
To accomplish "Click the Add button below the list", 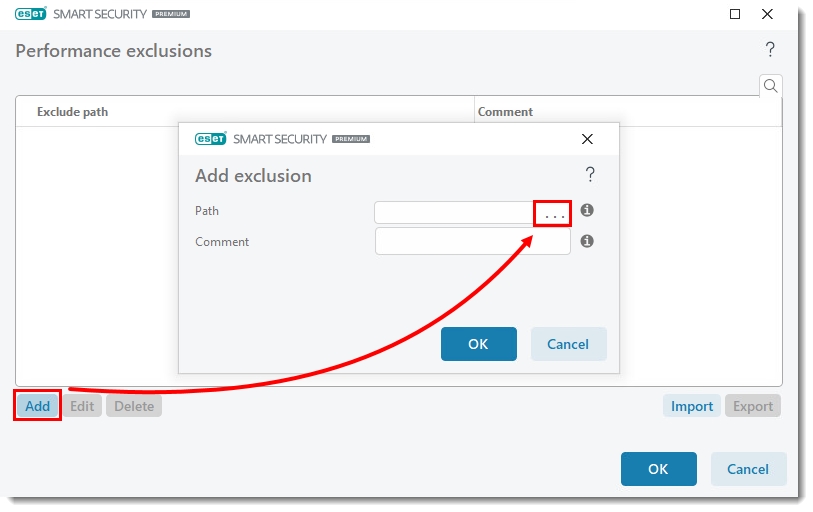I will click(x=38, y=406).
